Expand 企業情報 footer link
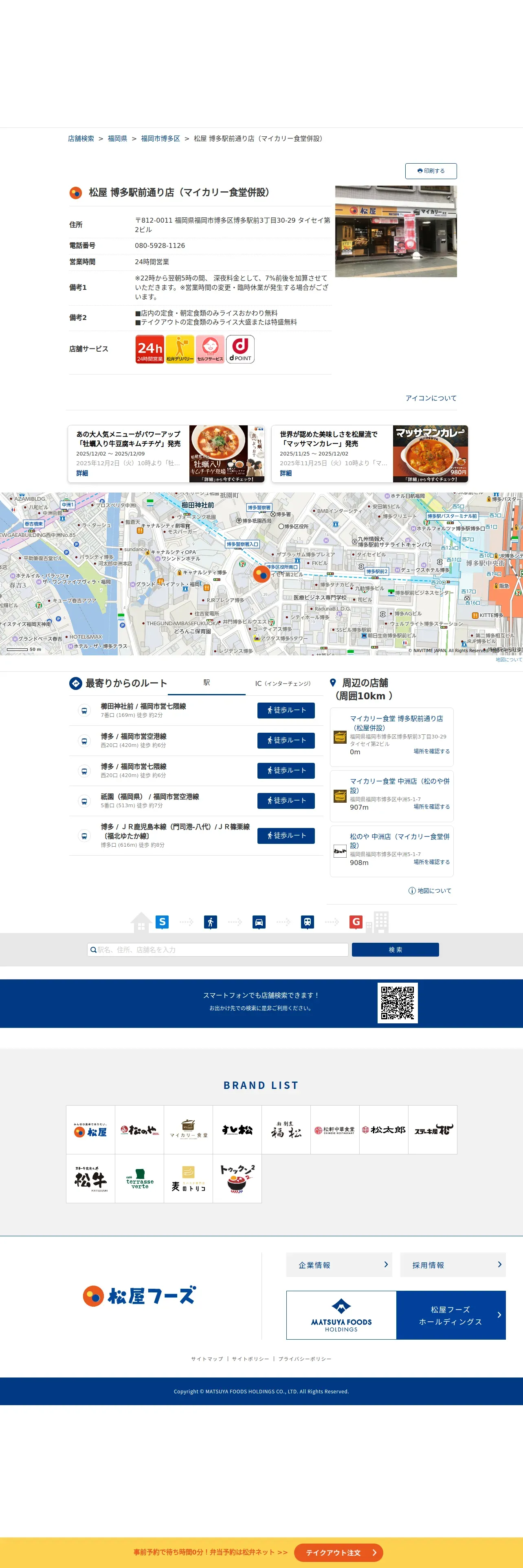The width and height of the screenshot is (523, 1568). tap(339, 1265)
